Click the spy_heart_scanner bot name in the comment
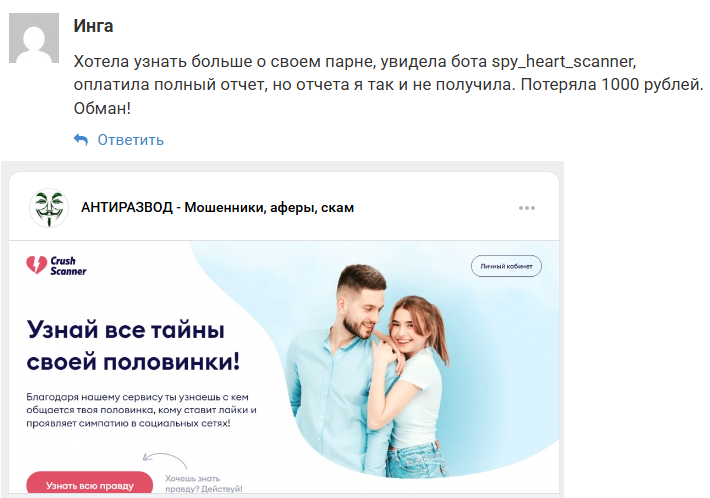 [x=563, y=61]
